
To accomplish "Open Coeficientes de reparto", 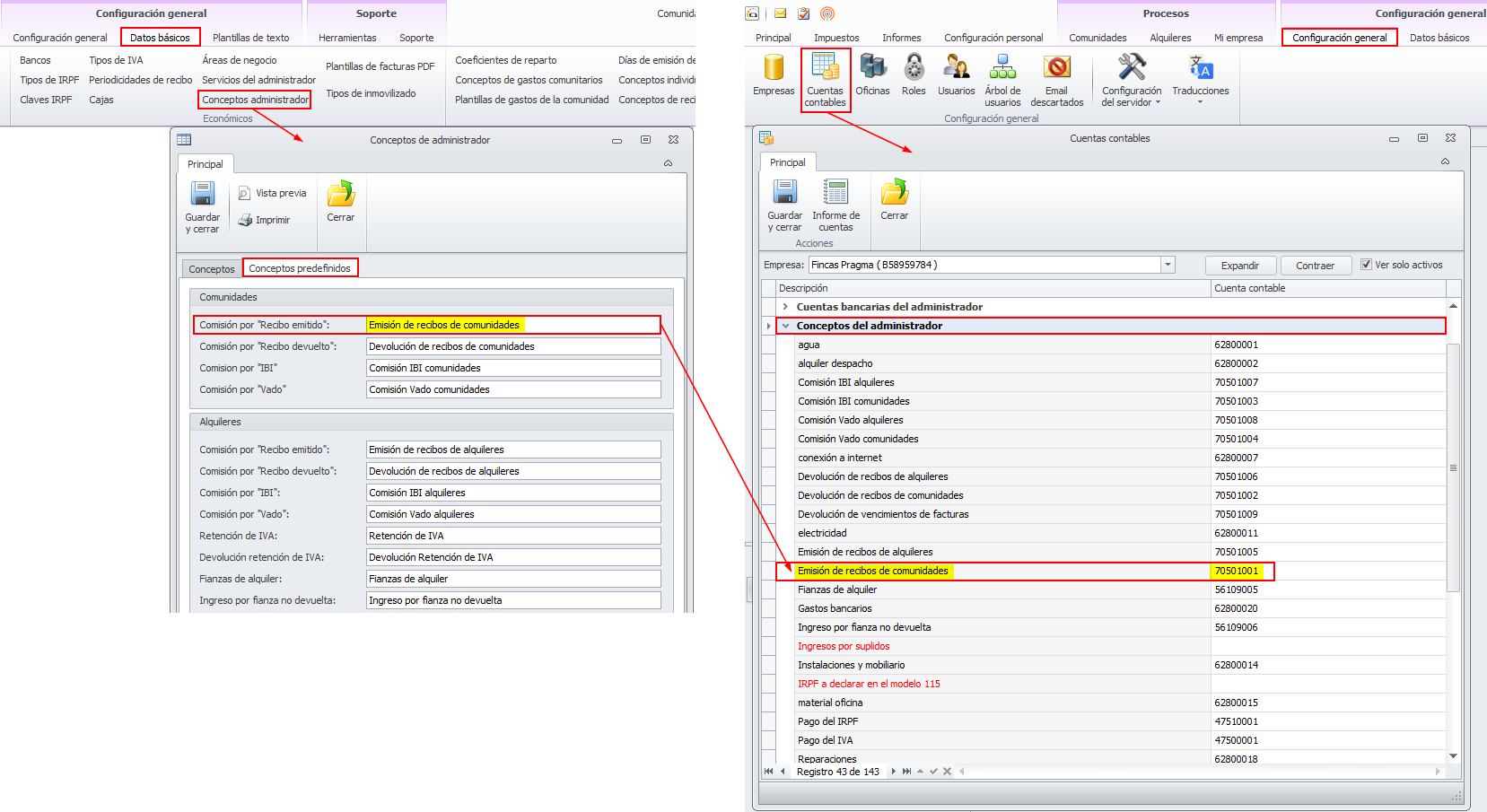I will click(506, 60).
